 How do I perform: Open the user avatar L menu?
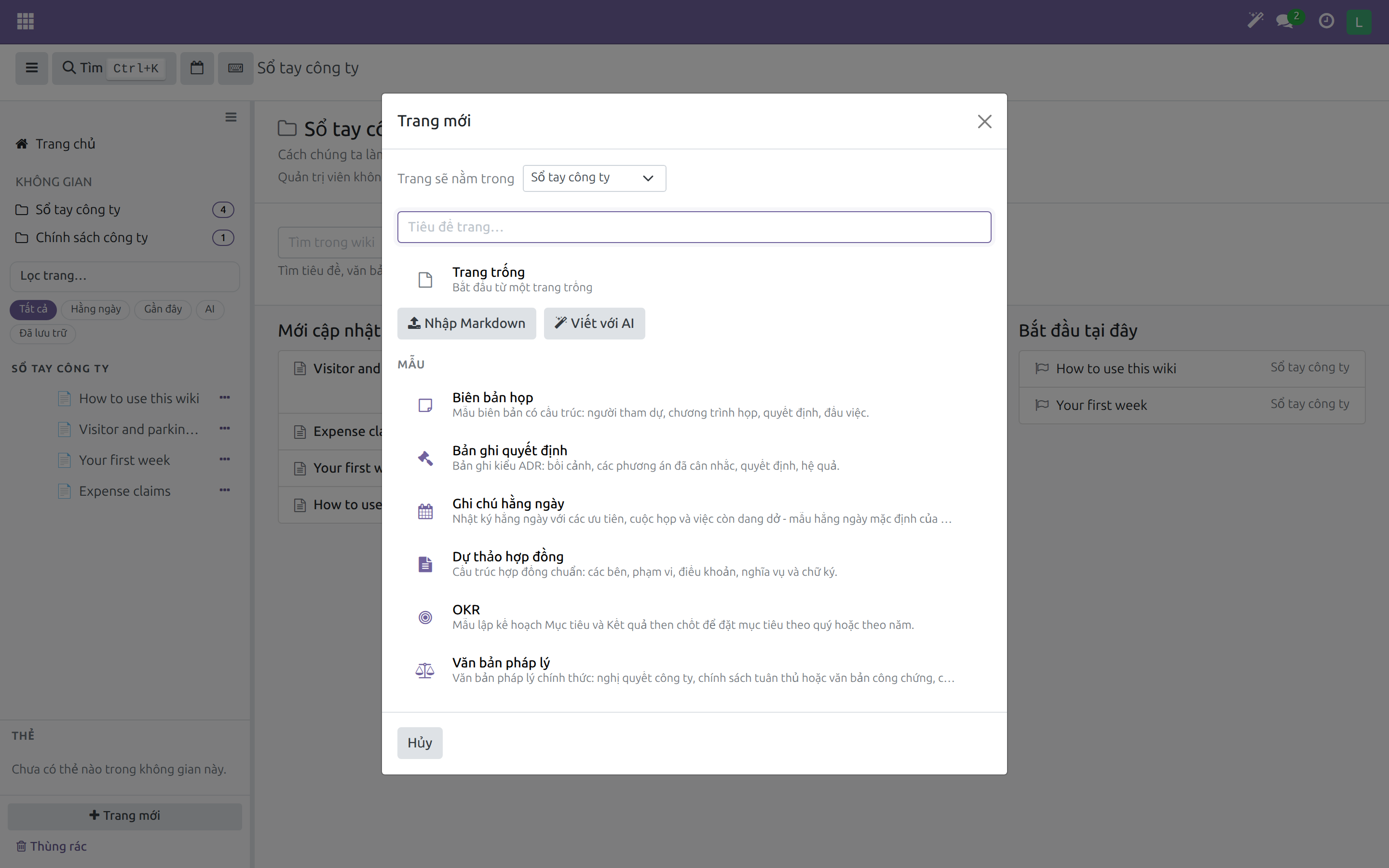pyautogui.click(x=1359, y=22)
